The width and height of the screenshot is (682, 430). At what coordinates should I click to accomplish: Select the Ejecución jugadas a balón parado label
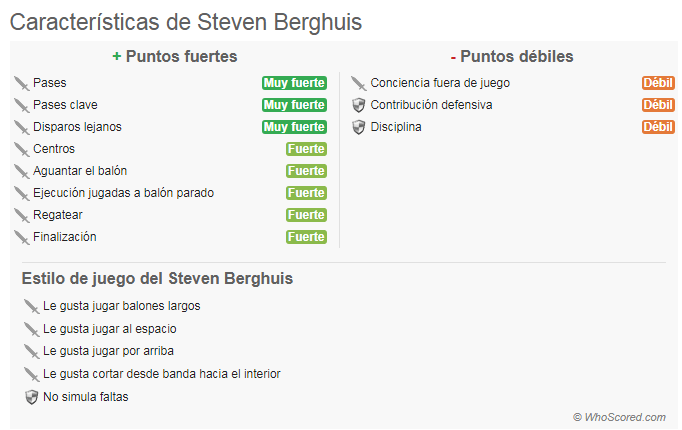pos(123,193)
